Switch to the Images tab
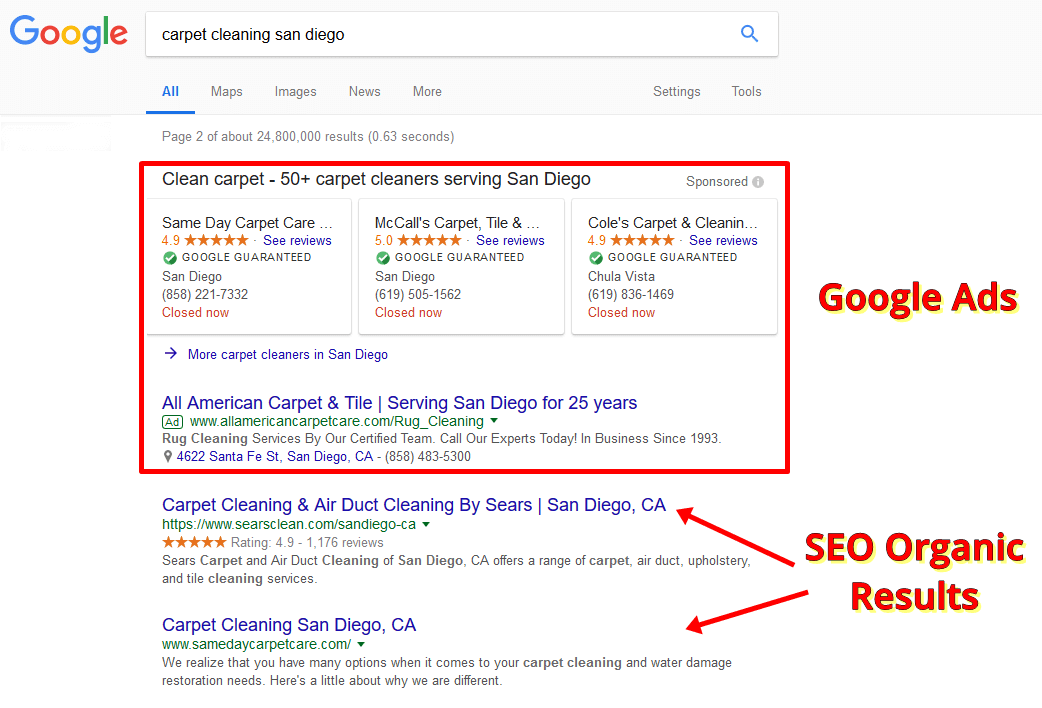Screen dimensions: 1042x708 pyautogui.click(x=295, y=91)
